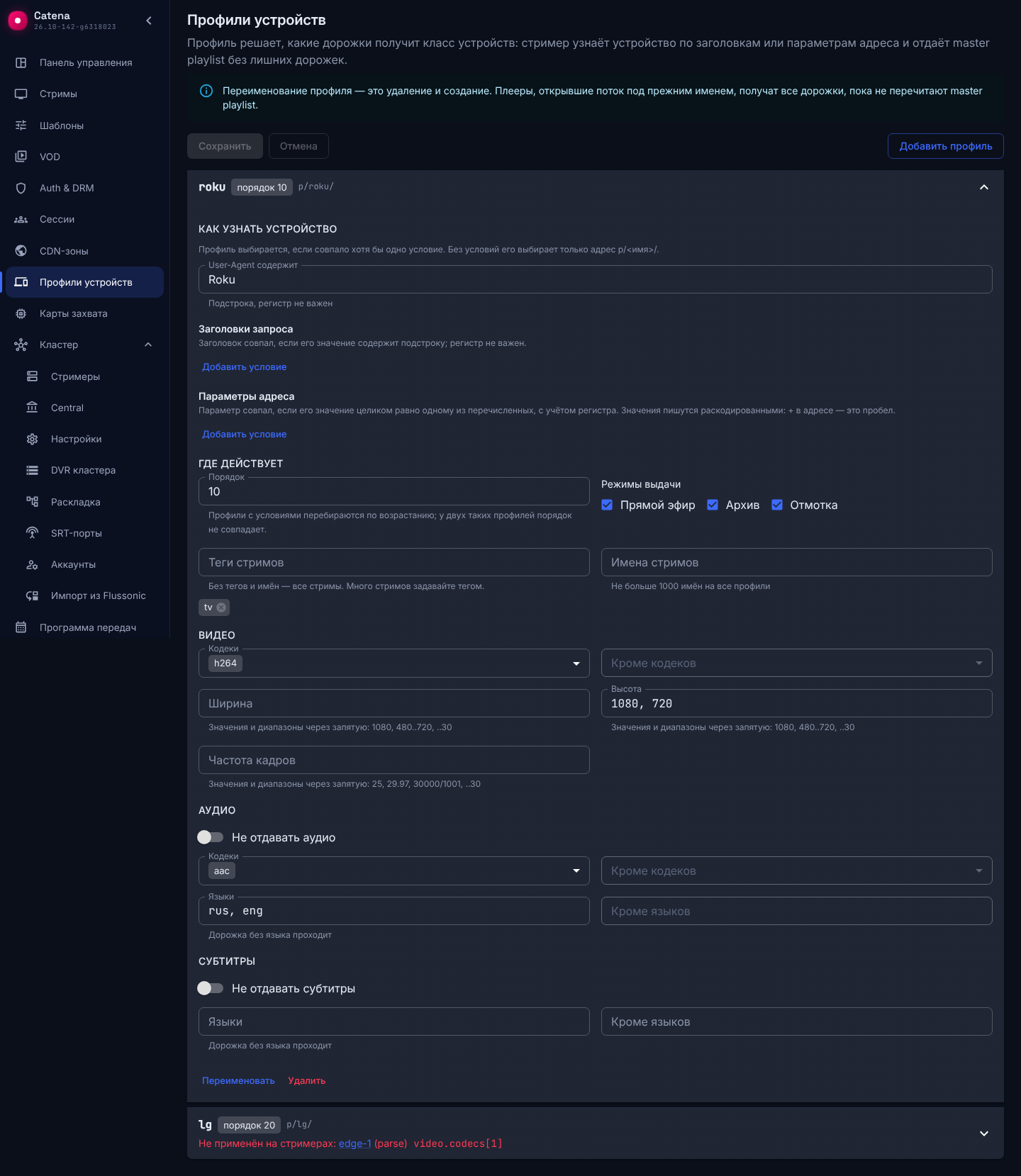Open Раскладка in the sidebar
The image size is (1021, 1176).
pyautogui.click(x=85, y=502)
